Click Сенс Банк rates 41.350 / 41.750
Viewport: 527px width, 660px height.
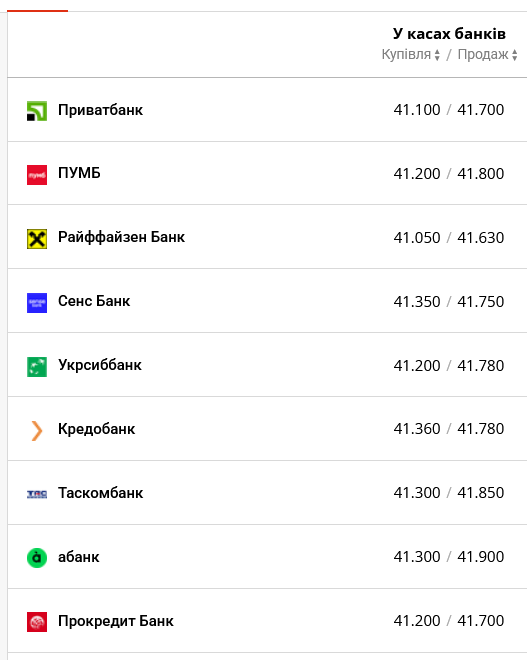[449, 301]
